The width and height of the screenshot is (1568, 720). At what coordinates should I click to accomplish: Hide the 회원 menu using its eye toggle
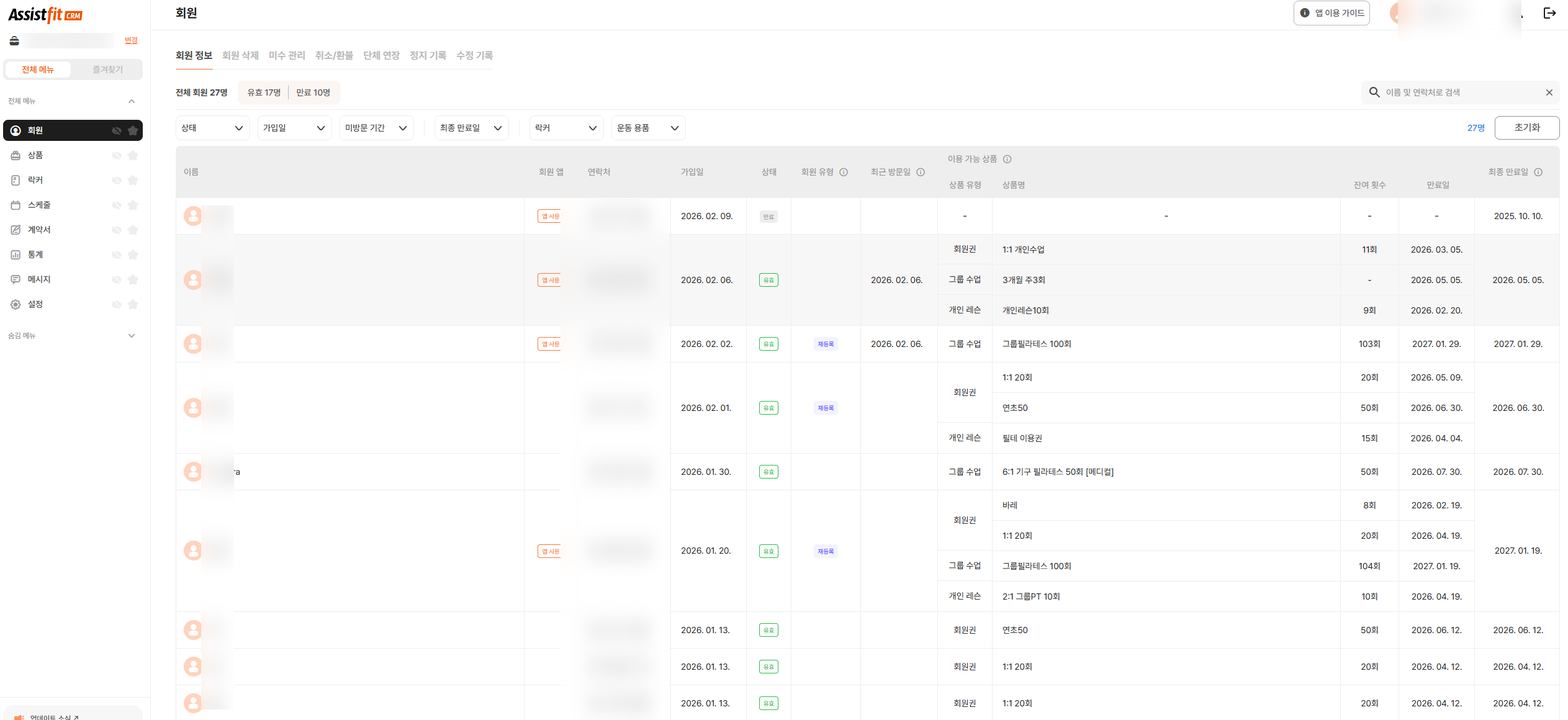(x=117, y=130)
